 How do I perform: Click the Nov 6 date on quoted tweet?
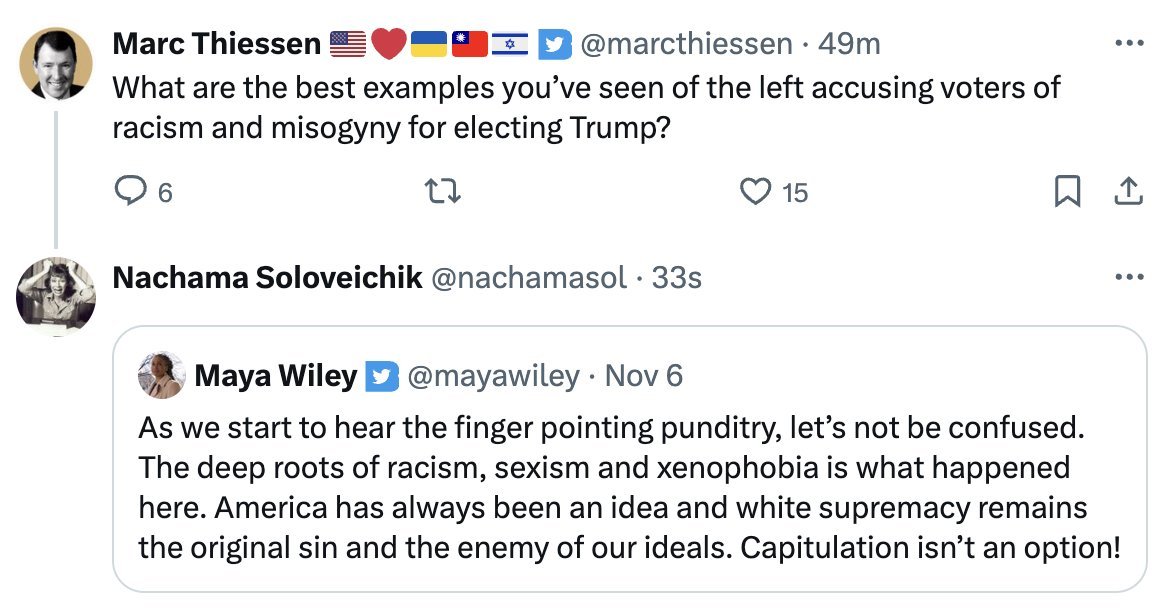click(644, 376)
